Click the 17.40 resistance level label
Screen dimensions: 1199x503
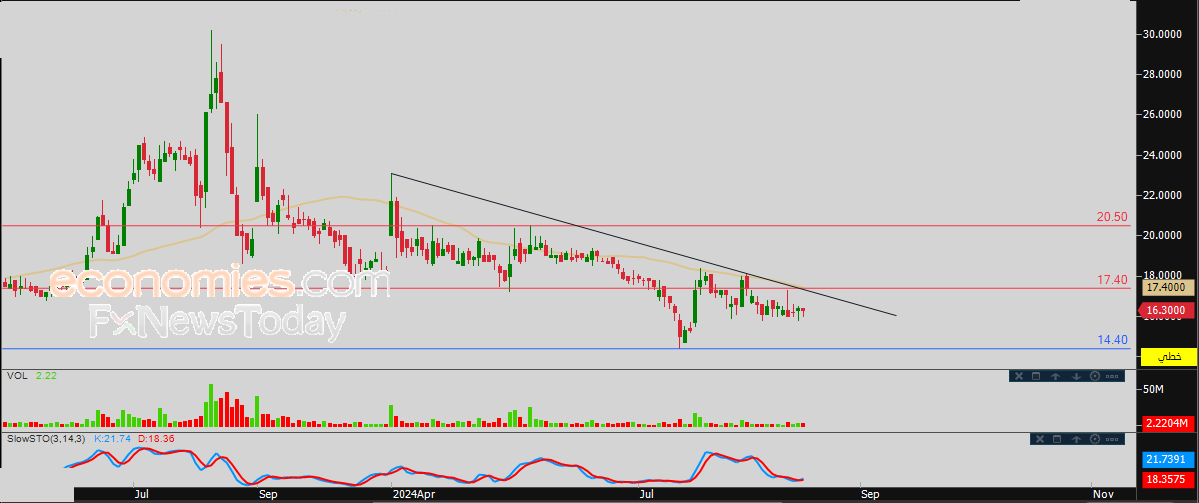(1112, 281)
